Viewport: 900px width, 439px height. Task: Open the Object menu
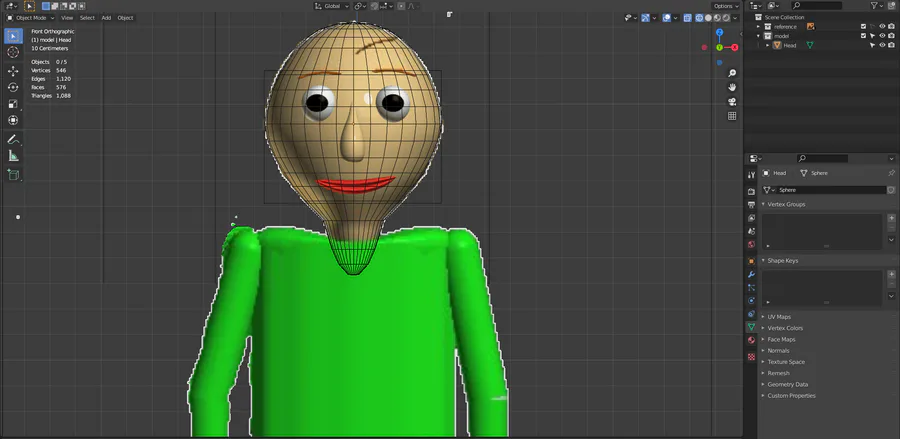click(125, 18)
